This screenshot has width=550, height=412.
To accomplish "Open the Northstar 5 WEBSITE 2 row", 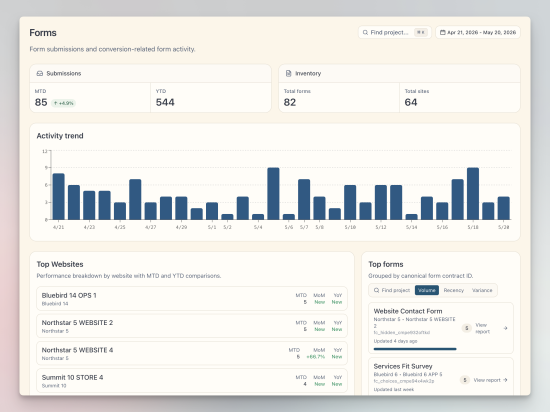I will point(192,326).
